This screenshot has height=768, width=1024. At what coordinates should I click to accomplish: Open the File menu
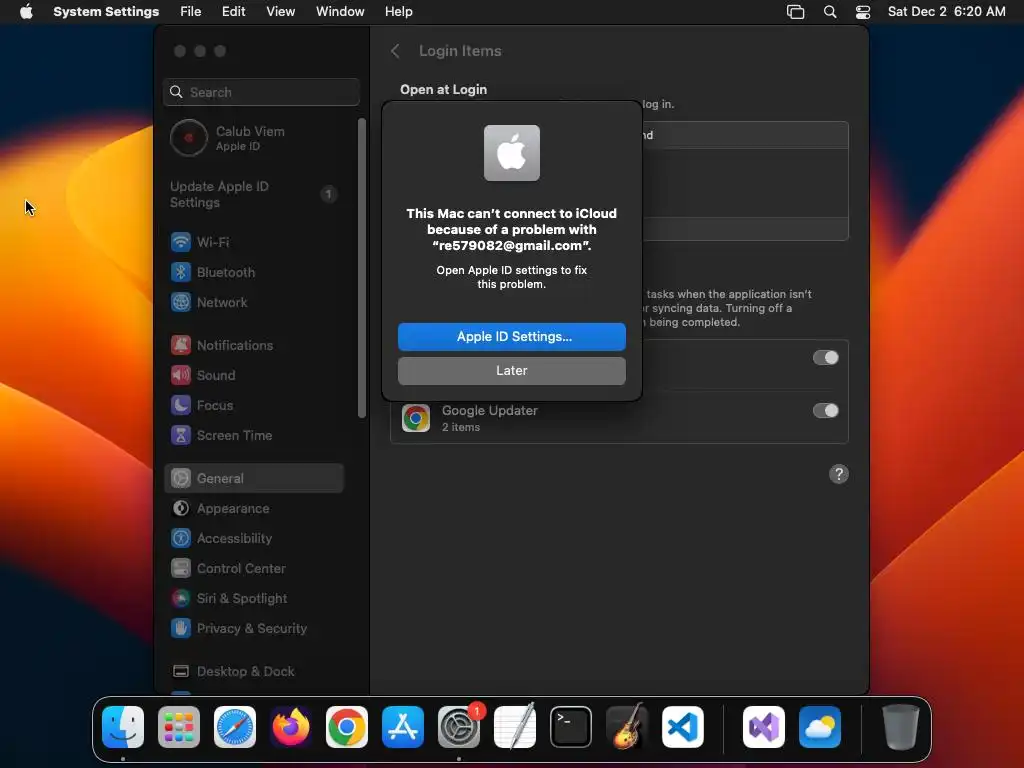click(x=191, y=12)
